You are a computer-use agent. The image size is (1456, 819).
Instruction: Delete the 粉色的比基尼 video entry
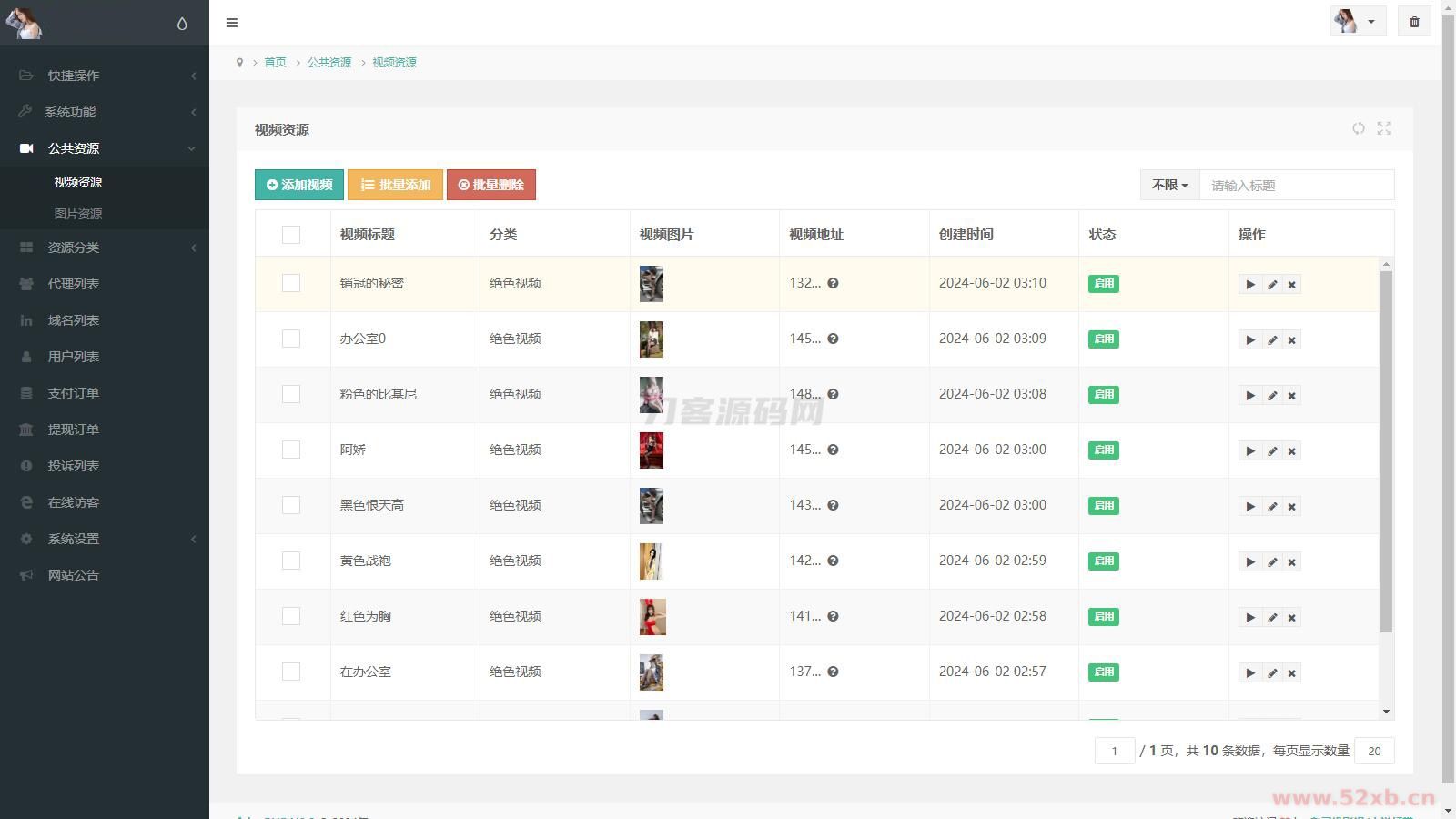(1291, 396)
